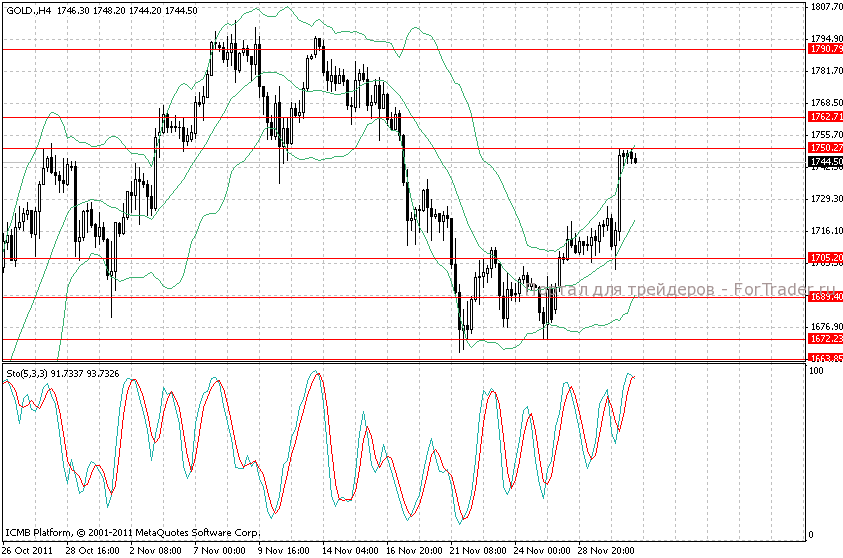Click the 1807.70 price scale value
The height and width of the screenshot is (558, 843).
click(x=826, y=7)
